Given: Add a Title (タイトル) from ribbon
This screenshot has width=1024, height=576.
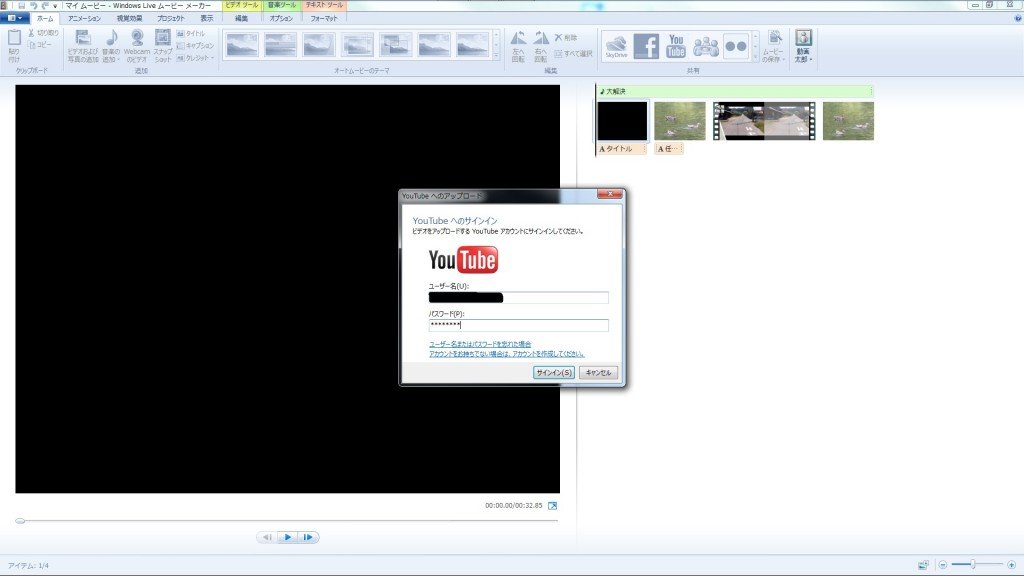Looking at the screenshot, I should [191, 33].
